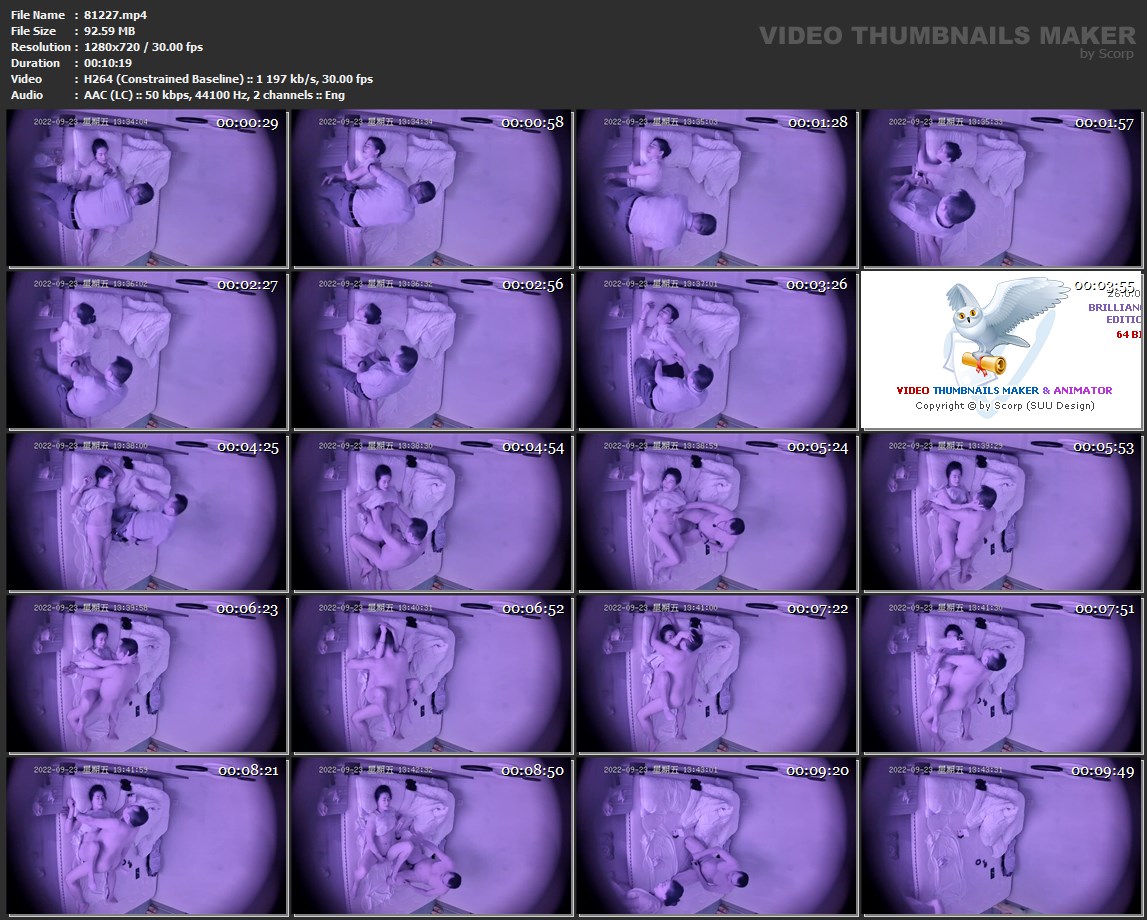Screen dimensions: 1147x920
Task: Click the 00:09:20 timestamp label
Action: click(817, 771)
